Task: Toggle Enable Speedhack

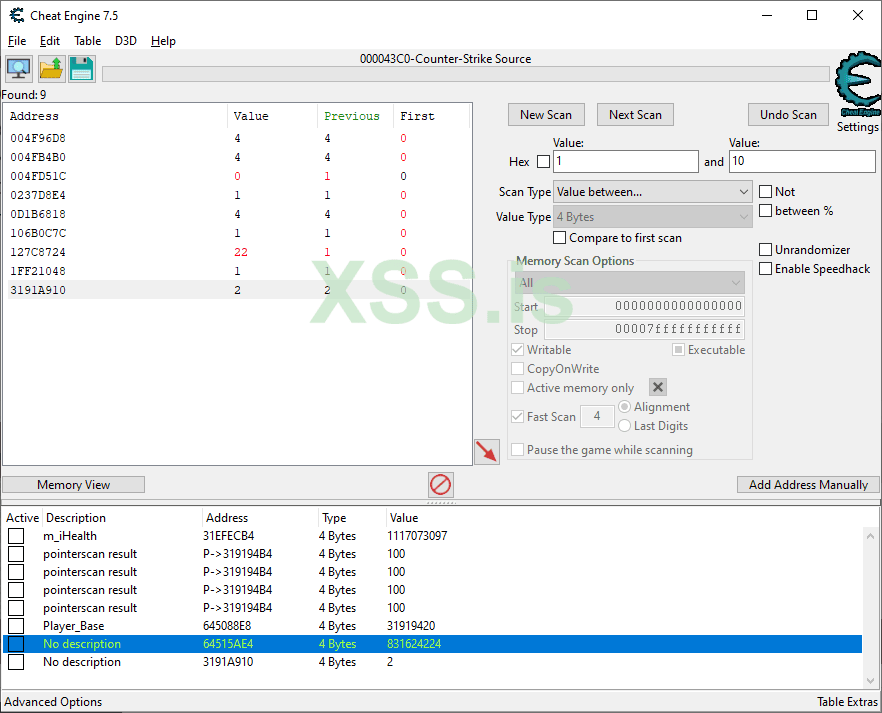Action: tap(766, 269)
